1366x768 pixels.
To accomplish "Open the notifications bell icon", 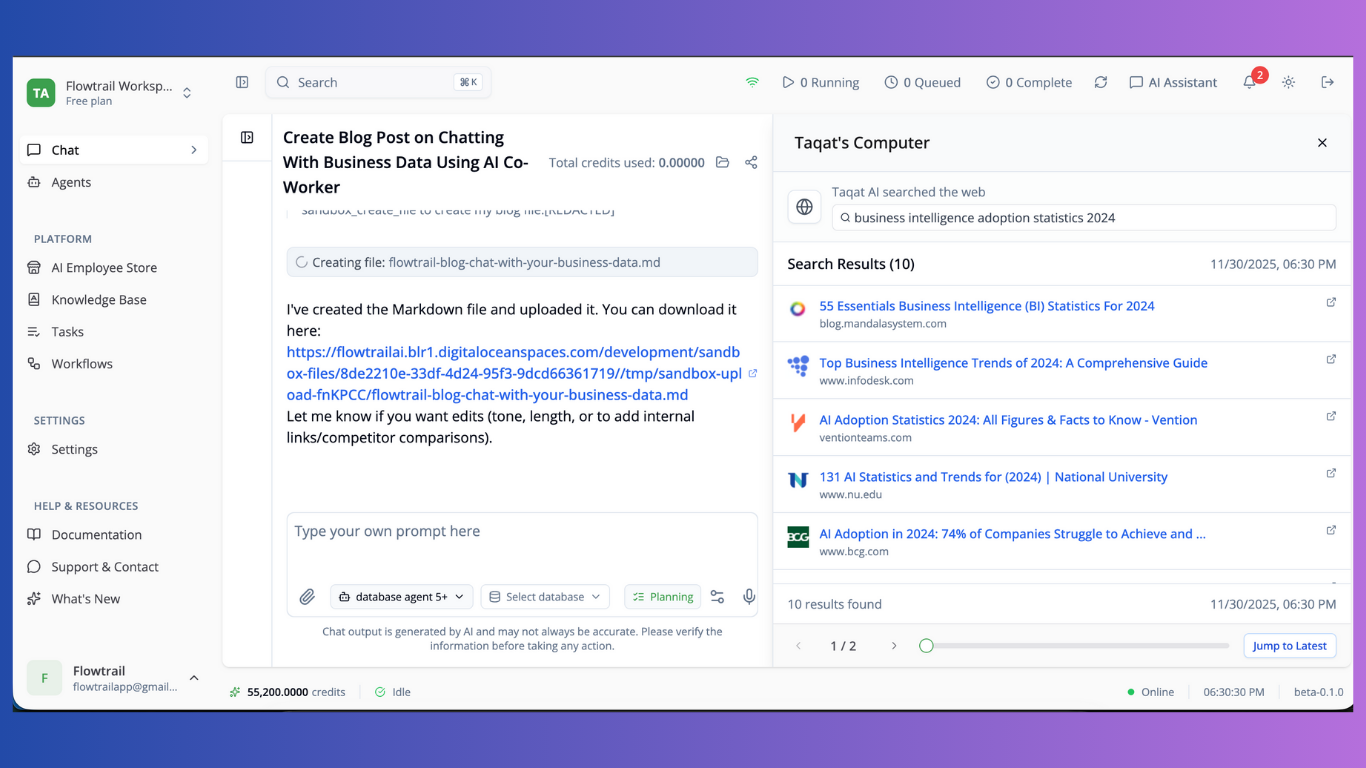I will 1249,83.
